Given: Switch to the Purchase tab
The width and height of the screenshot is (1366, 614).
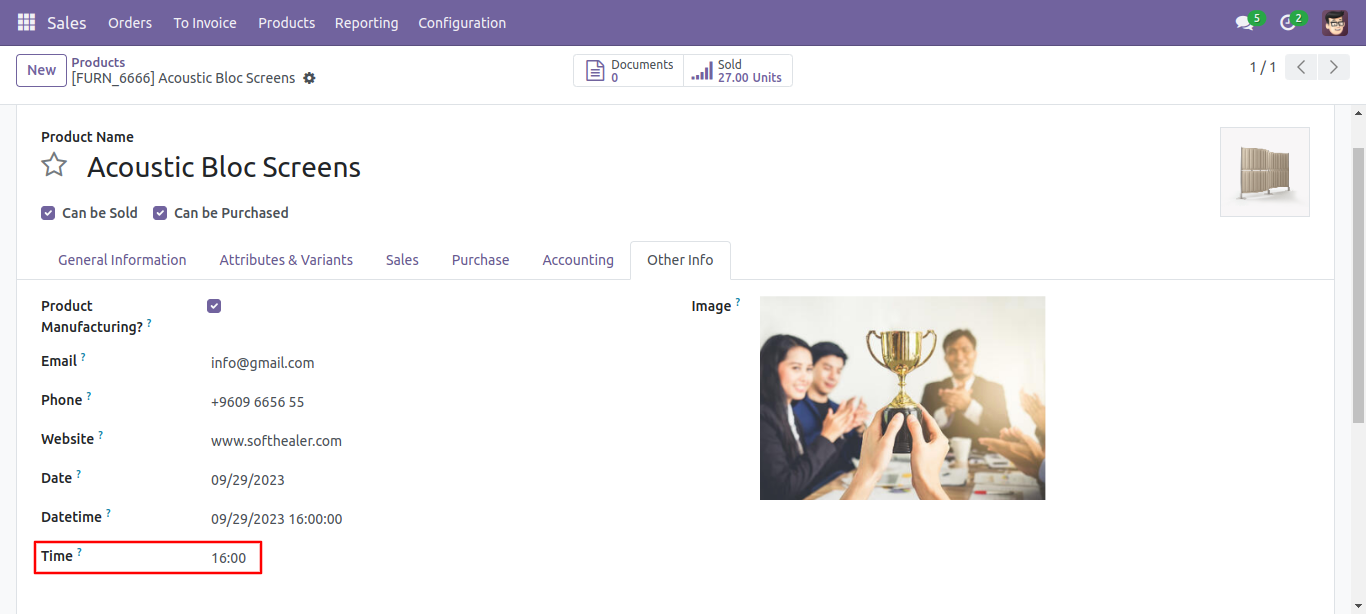Looking at the screenshot, I should pyautogui.click(x=480, y=260).
